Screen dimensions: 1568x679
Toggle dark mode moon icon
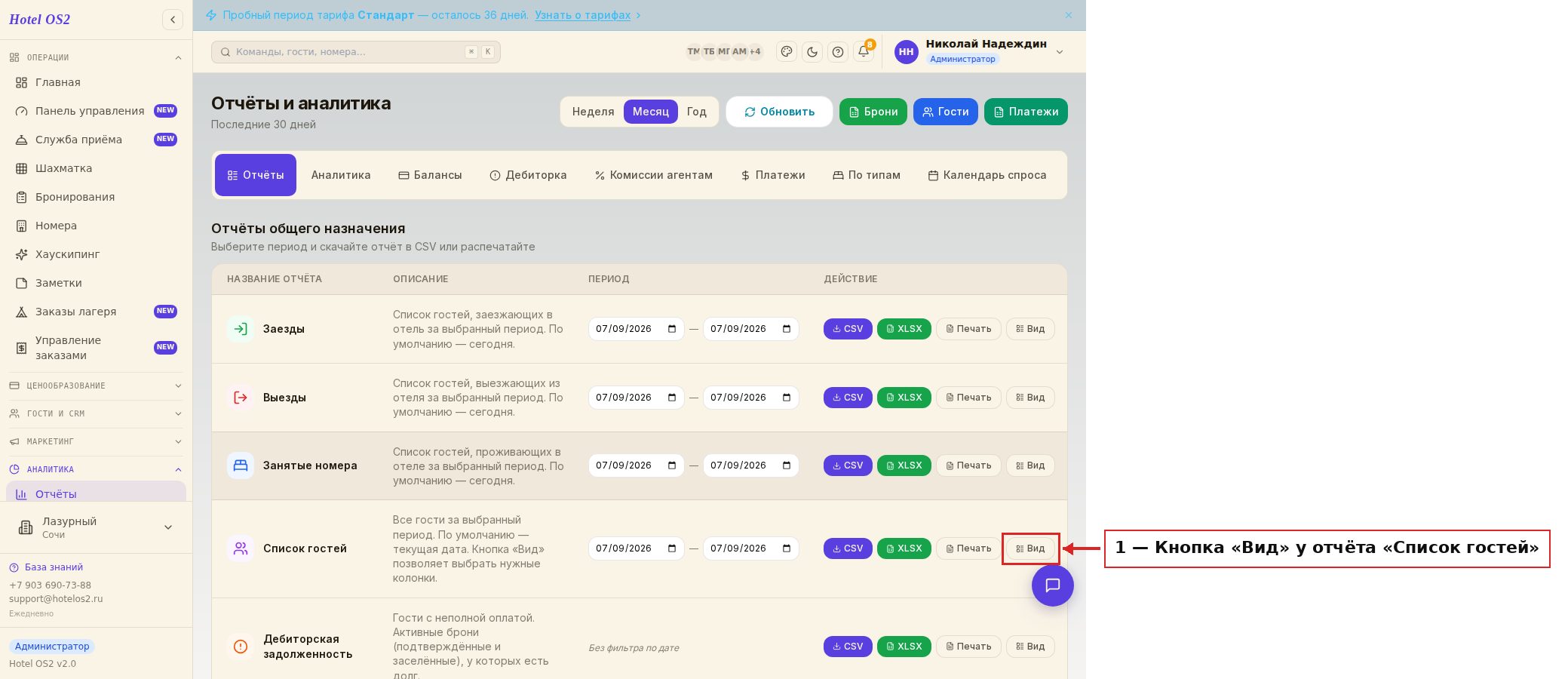(812, 52)
